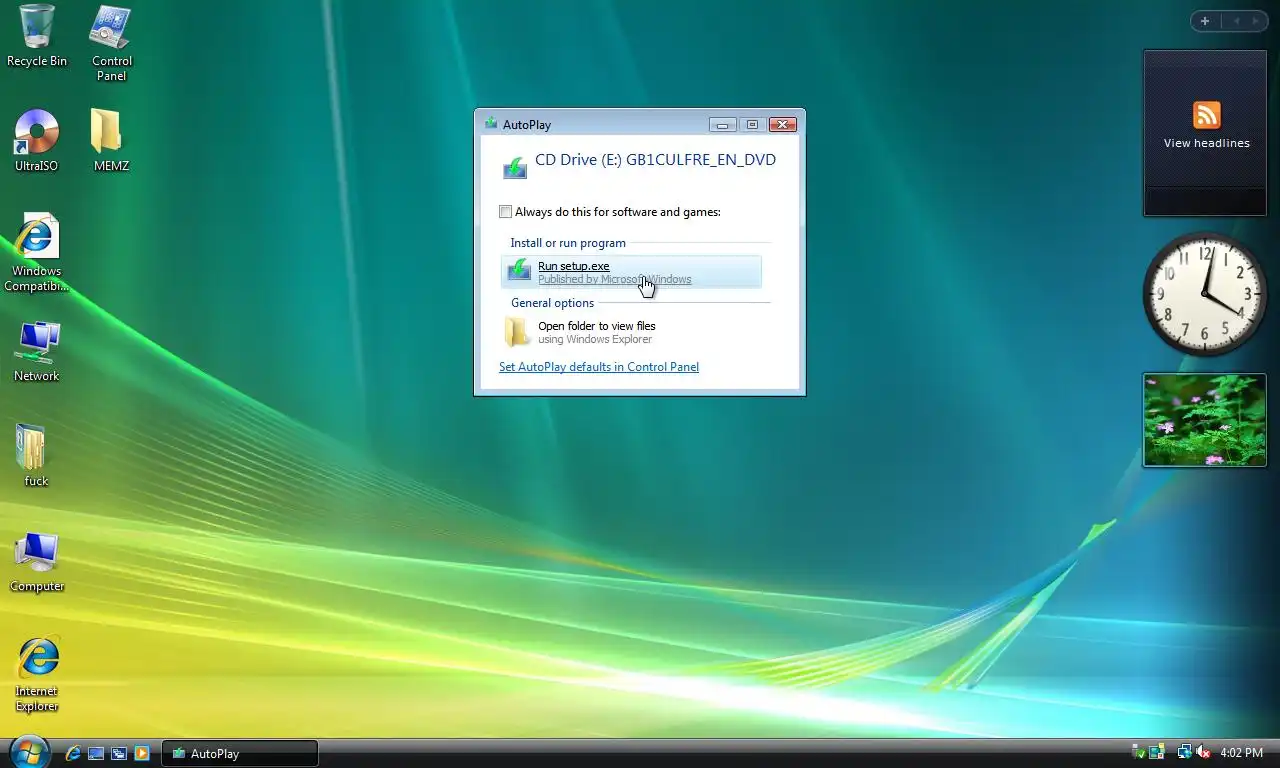Viewport: 1280px width, 768px height.
Task: Minimize the AutoPlay window
Action: click(723, 124)
